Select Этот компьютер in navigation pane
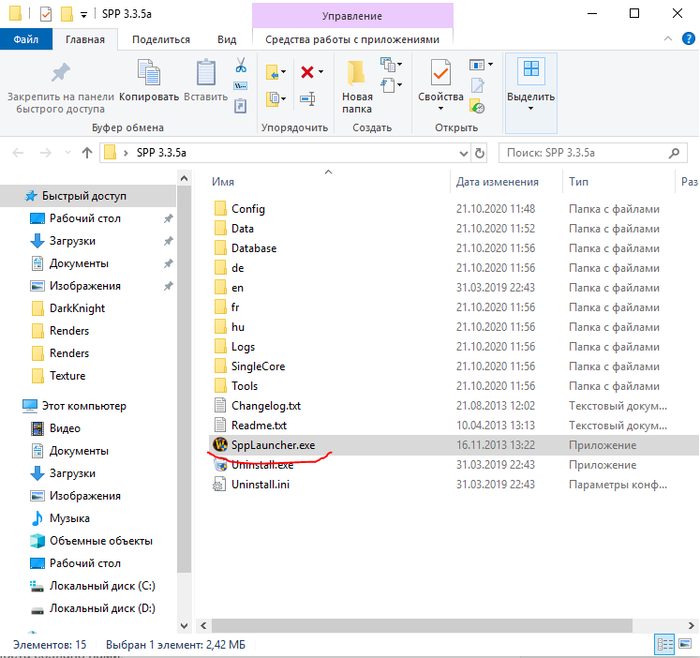Screen dimensions: 700x658 [x=84, y=406]
